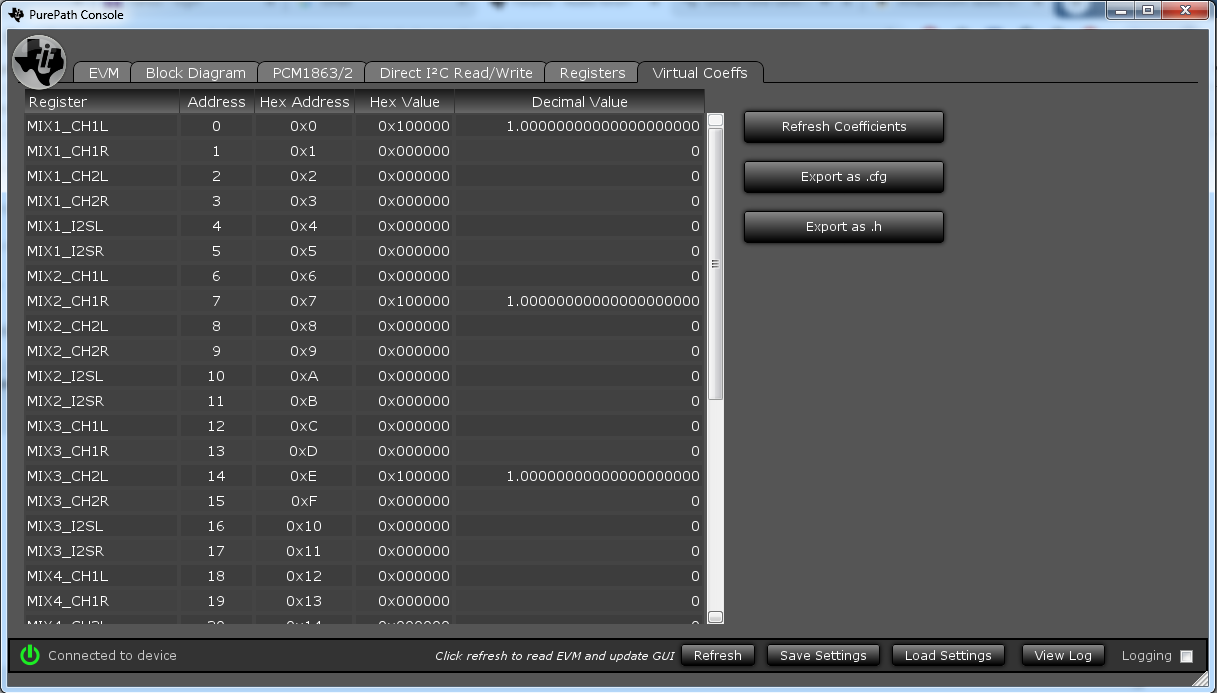Select the MIX3_I2SL register name
Viewport: 1217px width, 693px height.
[x=65, y=526]
